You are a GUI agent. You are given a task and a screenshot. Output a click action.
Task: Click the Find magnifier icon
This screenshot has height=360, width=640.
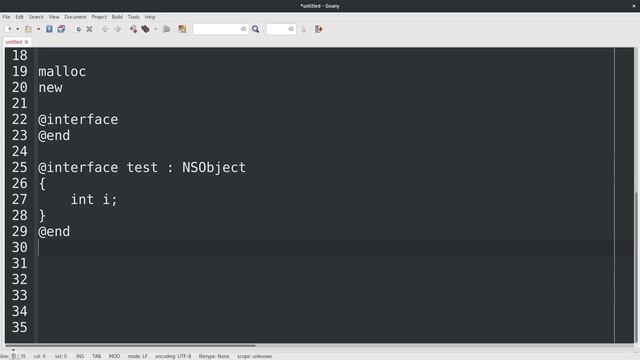point(256,29)
